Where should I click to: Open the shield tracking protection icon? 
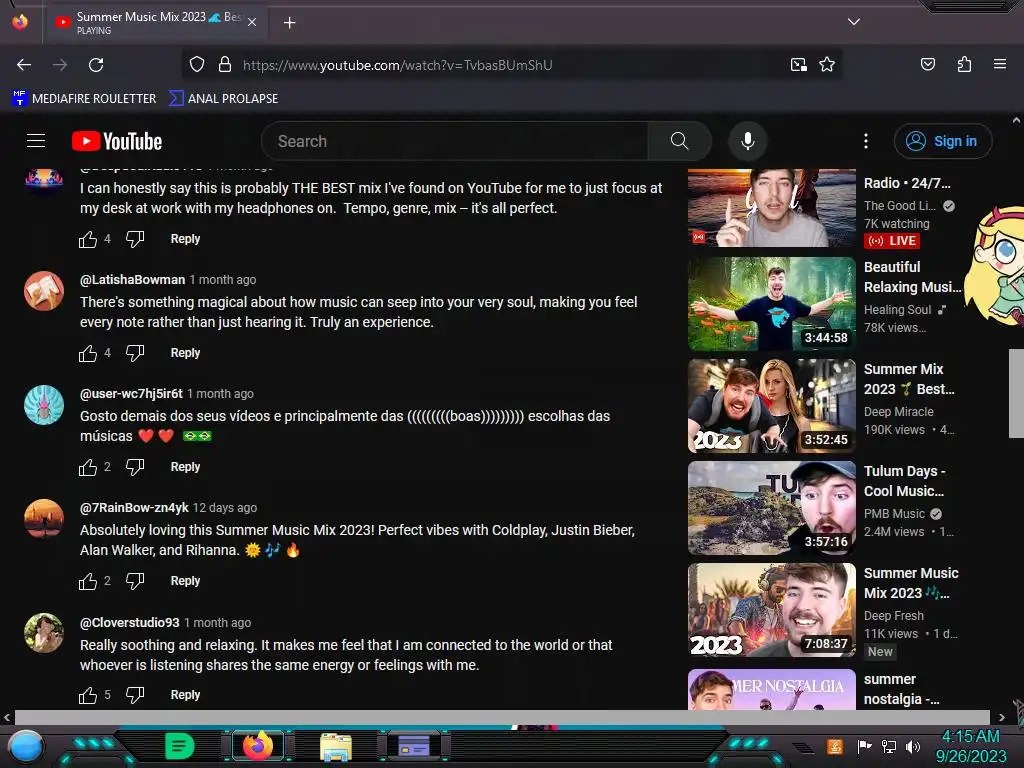[x=197, y=65]
